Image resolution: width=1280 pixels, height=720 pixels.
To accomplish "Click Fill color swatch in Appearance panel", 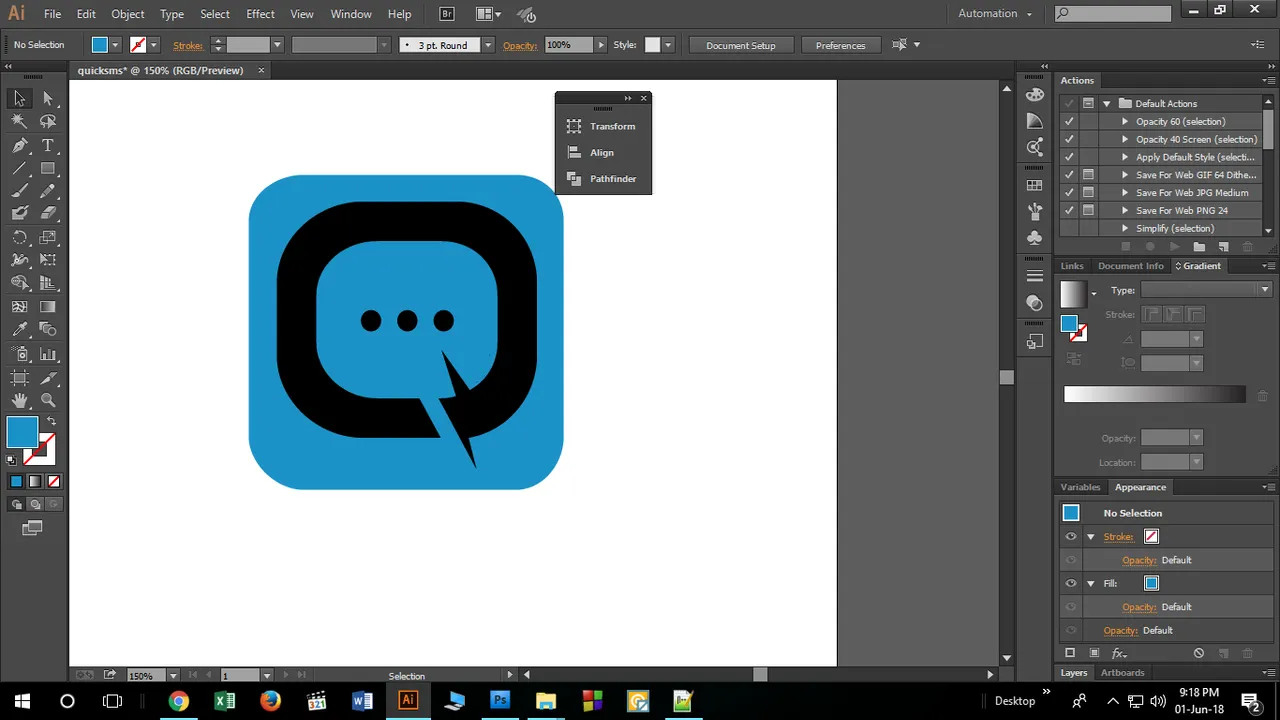I will [1151, 583].
